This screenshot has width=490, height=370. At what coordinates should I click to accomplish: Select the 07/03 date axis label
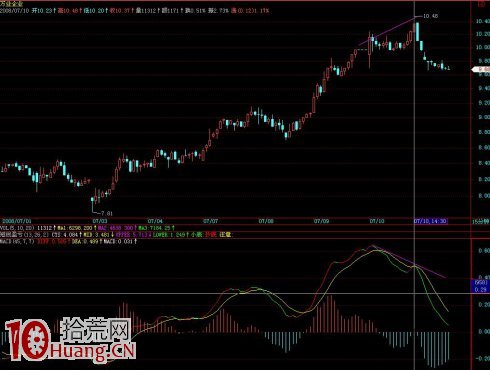(100, 221)
